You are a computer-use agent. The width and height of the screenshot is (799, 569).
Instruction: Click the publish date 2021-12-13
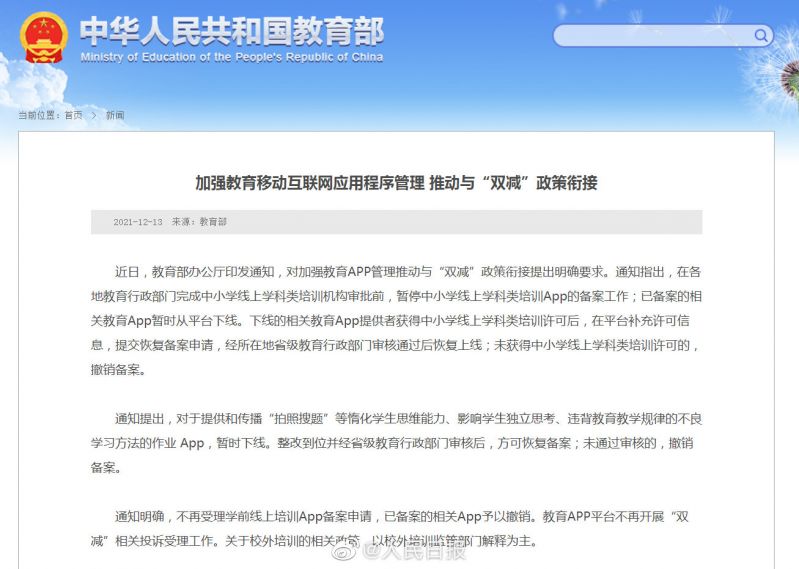pos(138,222)
